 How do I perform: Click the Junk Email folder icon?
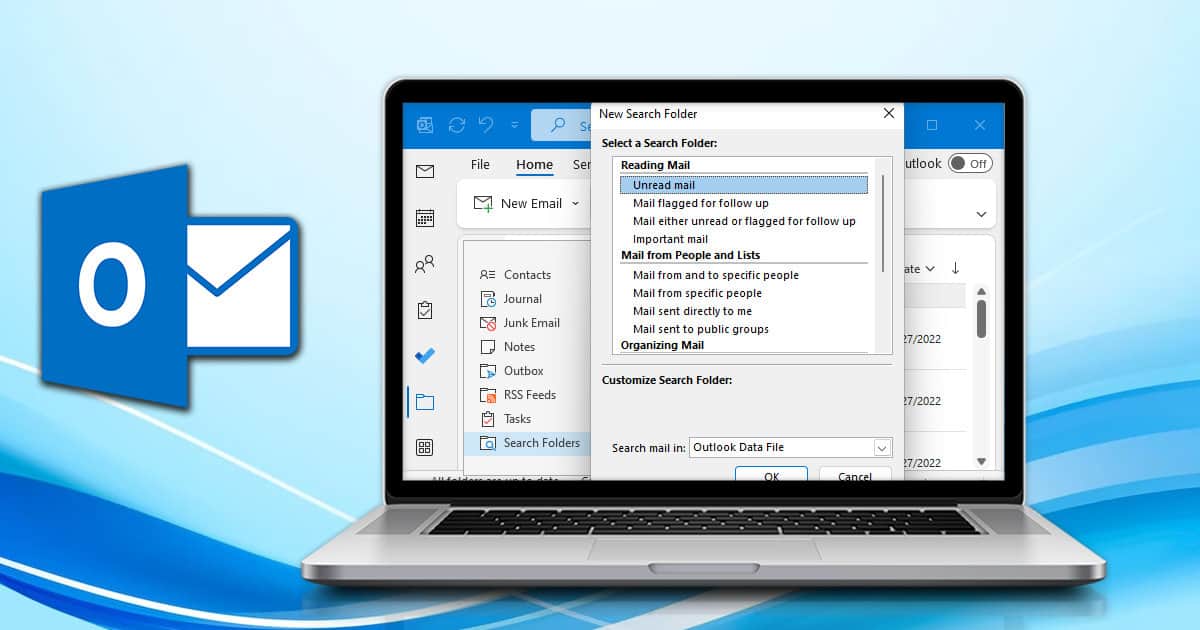click(x=488, y=323)
